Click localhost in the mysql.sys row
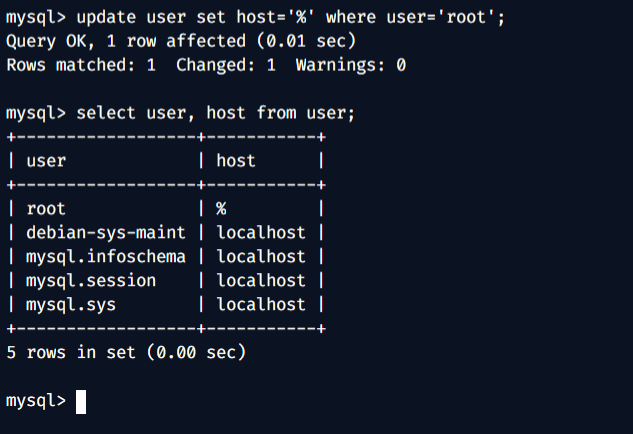Image resolution: width=633 pixels, height=434 pixels. pyautogui.click(x=261, y=304)
